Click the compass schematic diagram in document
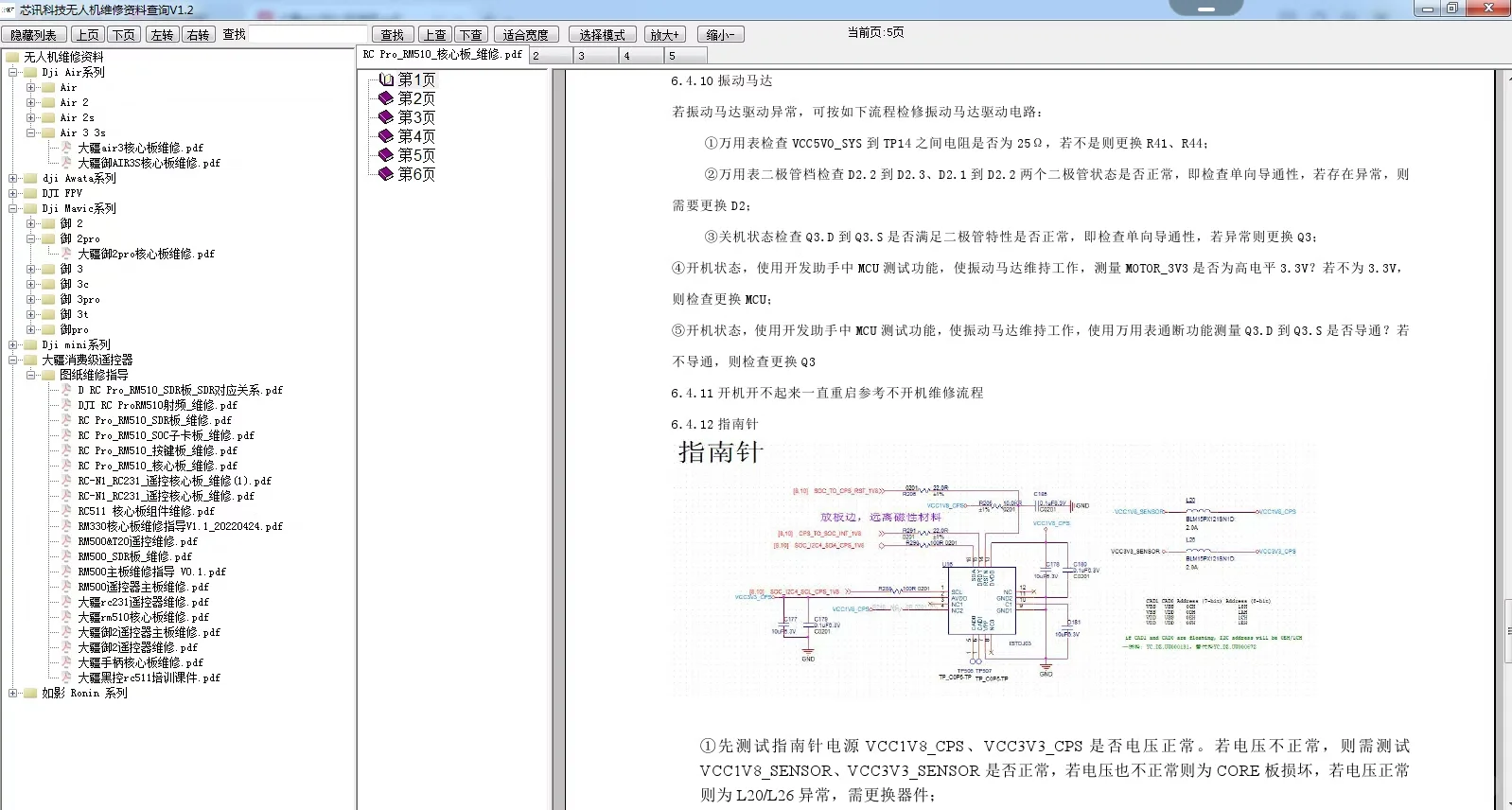This screenshot has width=1512, height=810. tap(993, 570)
